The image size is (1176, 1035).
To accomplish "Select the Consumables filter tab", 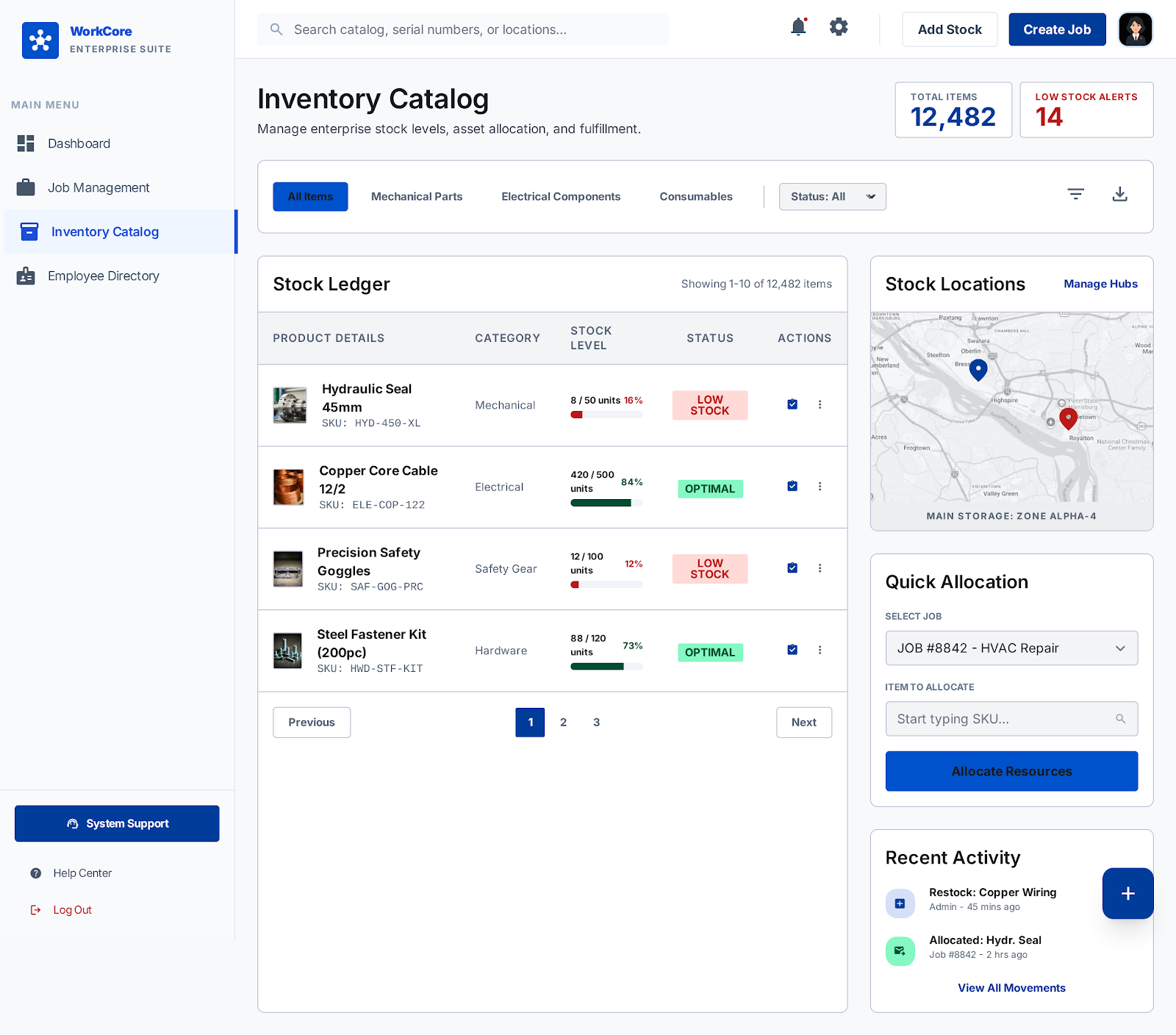I will tap(695, 196).
